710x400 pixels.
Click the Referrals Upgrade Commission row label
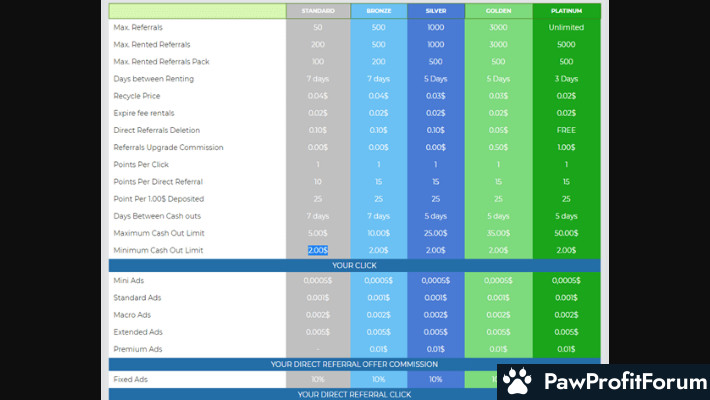[170, 148]
